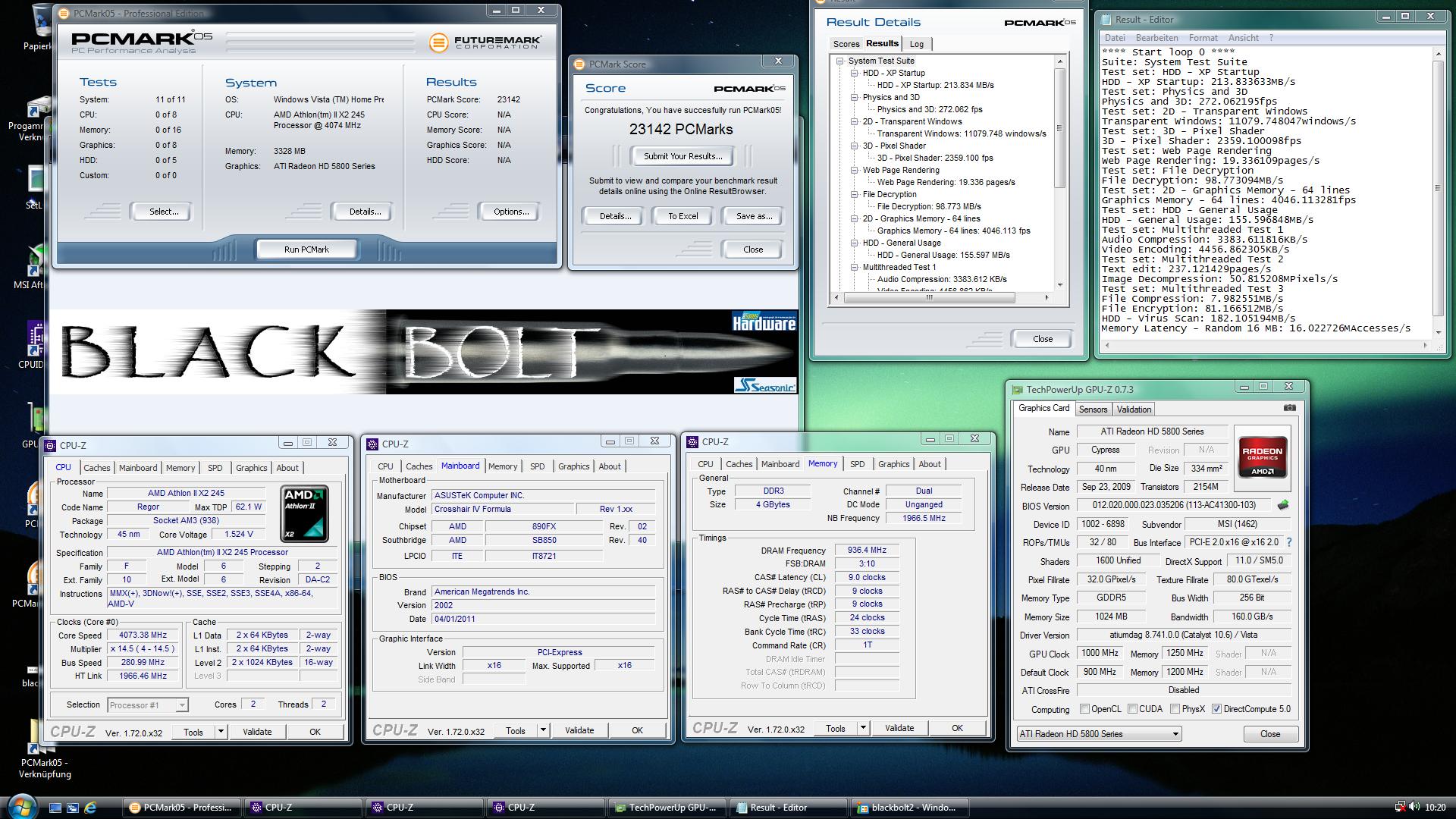This screenshot has width=1456, height=819.
Task: Click the GPU-Z BIOS Version field
Action: (x=1174, y=505)
